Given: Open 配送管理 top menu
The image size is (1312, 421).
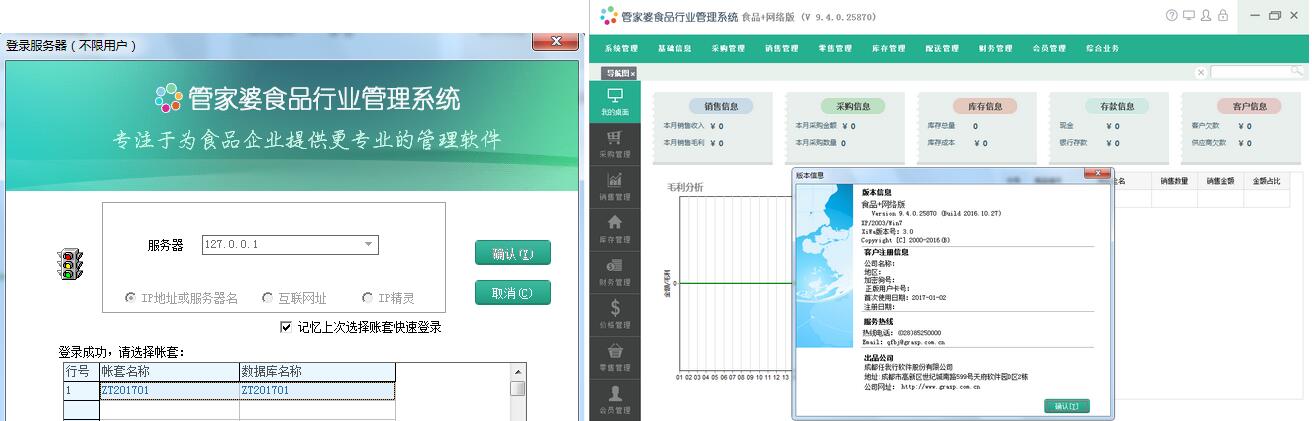Looking at the screenshot, I should coord(942,48).
